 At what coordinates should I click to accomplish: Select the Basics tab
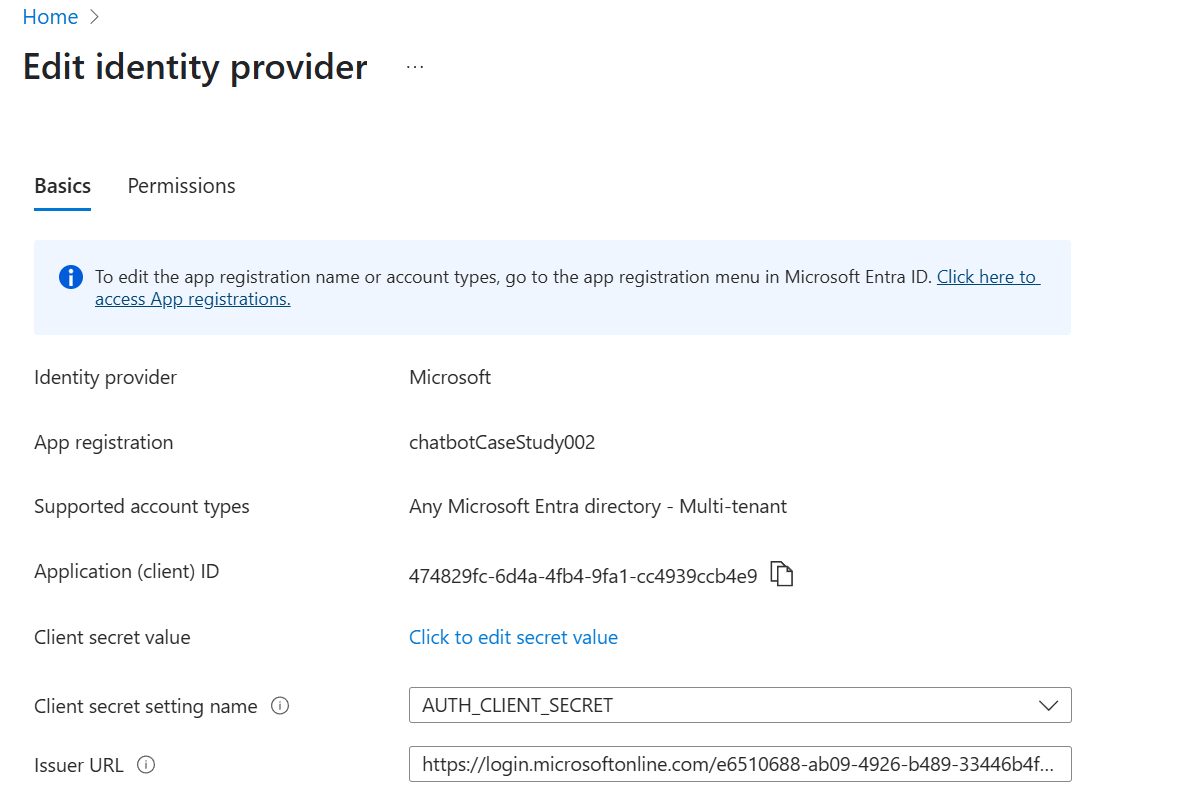[x=62, y=186]
